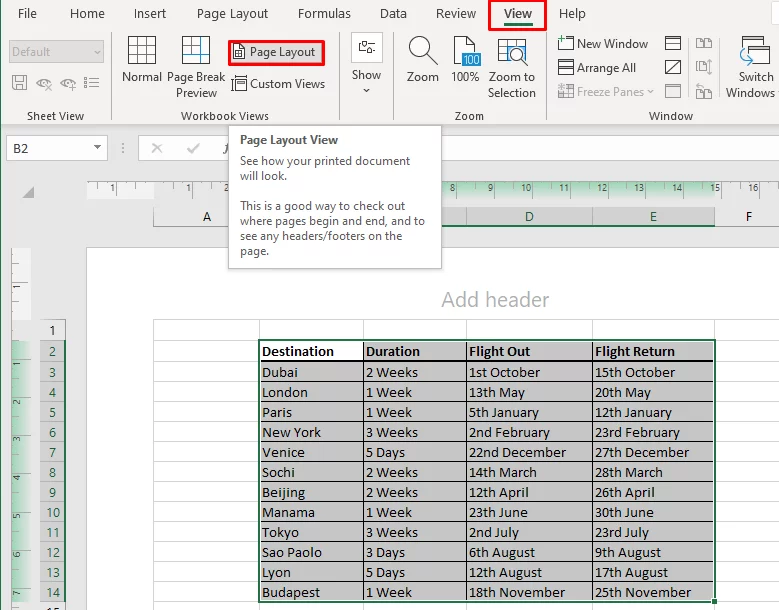Switch to Normal workbook view

click(142, 60)
